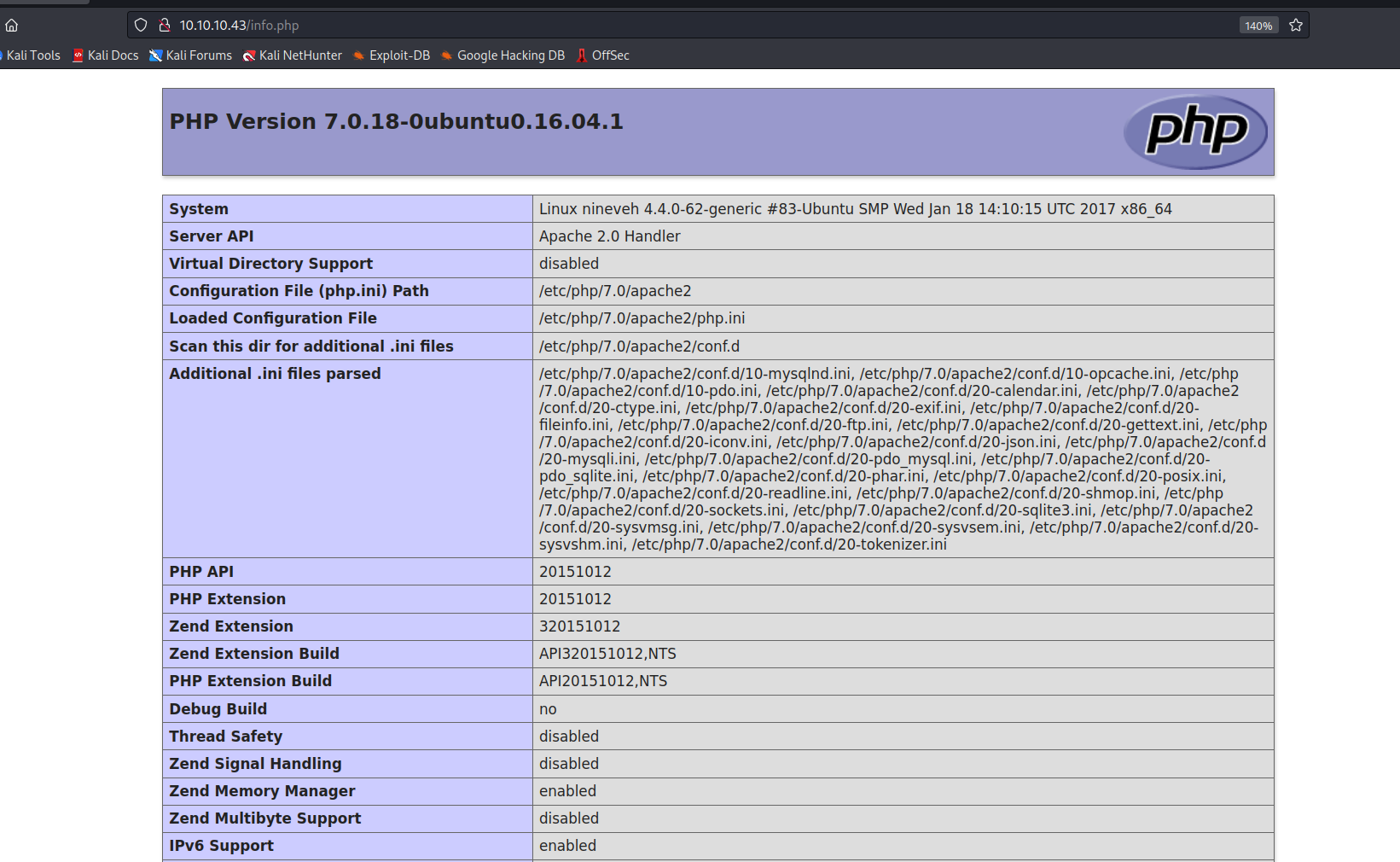The image size is (1400, 862).
Task: Select the Linux nineveh 4.4.0-62-generic system value
Action: coord(856,209)
